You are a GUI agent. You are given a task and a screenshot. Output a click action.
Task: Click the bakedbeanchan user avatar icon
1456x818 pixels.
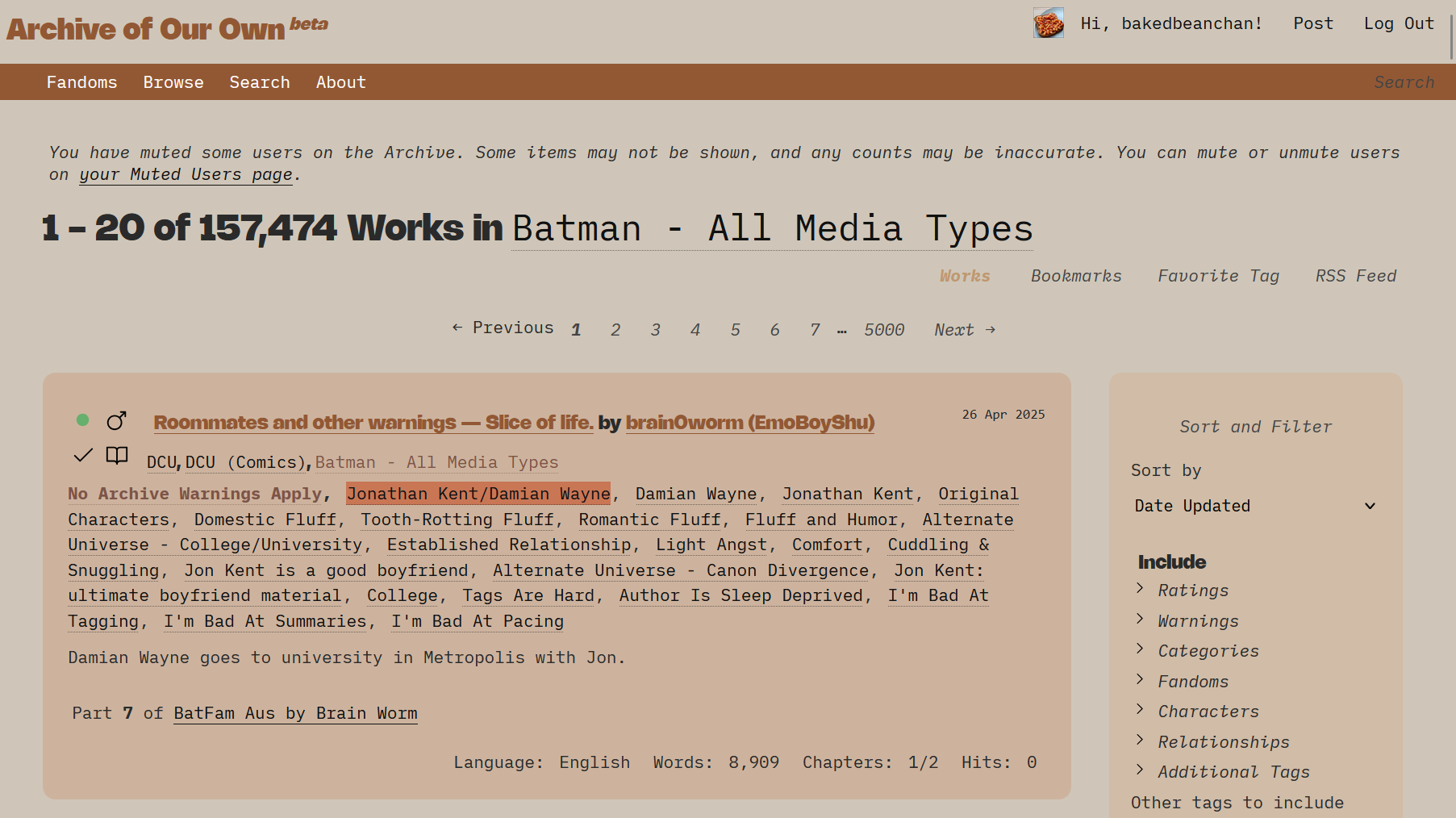click(1048, 23)
